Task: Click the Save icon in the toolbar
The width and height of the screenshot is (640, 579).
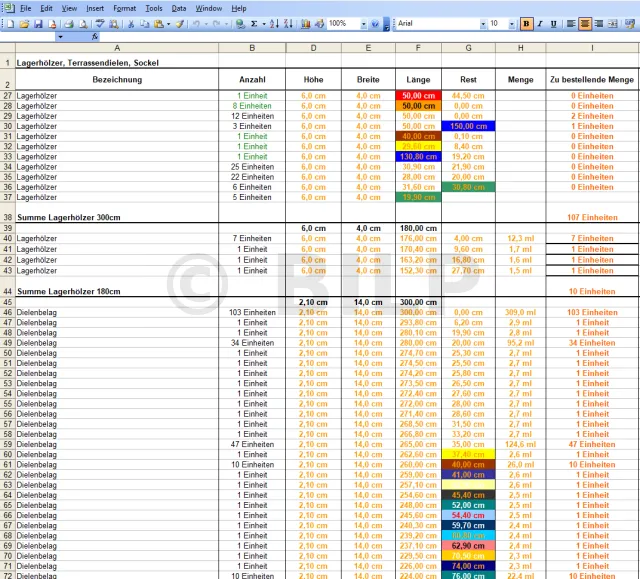Action: [38, 23]
